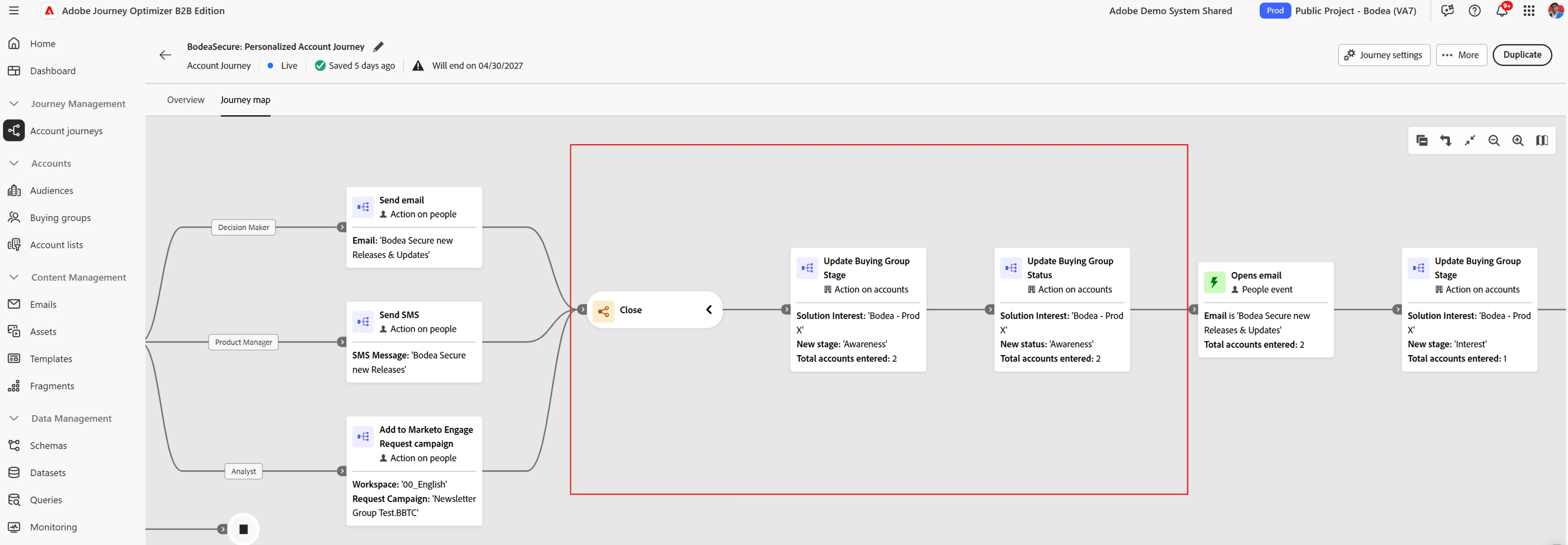
Task: Click the stop node square icon
Action: [x=243, y=529]
